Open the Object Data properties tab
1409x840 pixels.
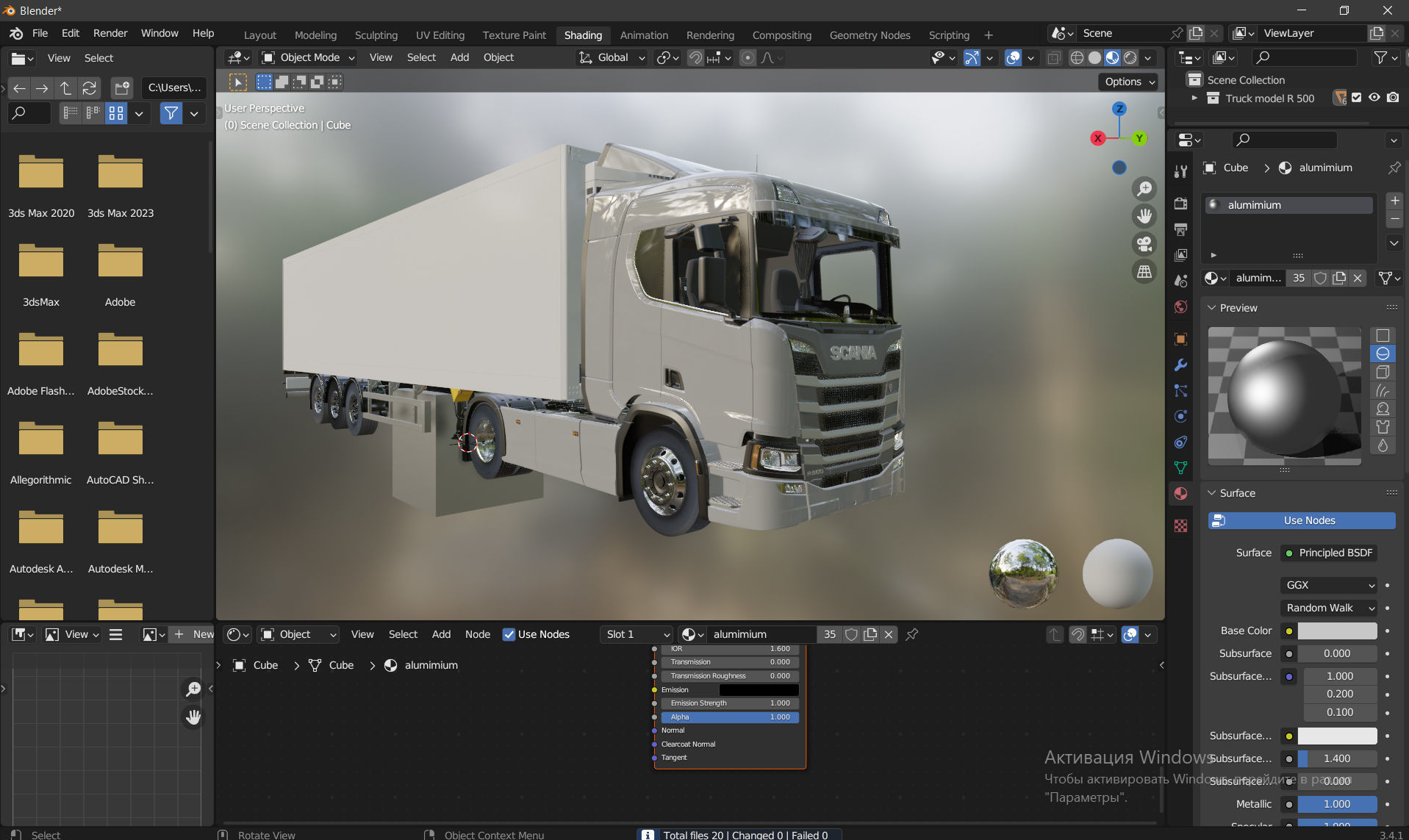[x=1180, y=467]
